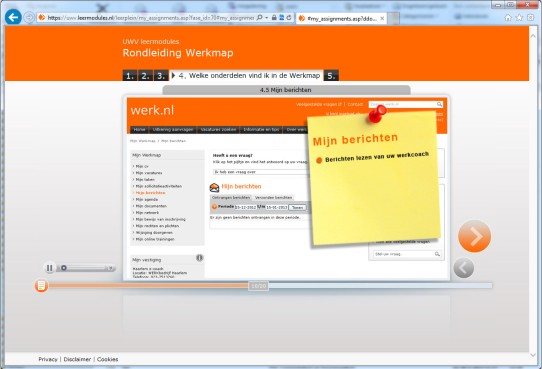Open chapter 5 tab
The image size is (542, 369).
pyautogui.click(x=331, y=76)
